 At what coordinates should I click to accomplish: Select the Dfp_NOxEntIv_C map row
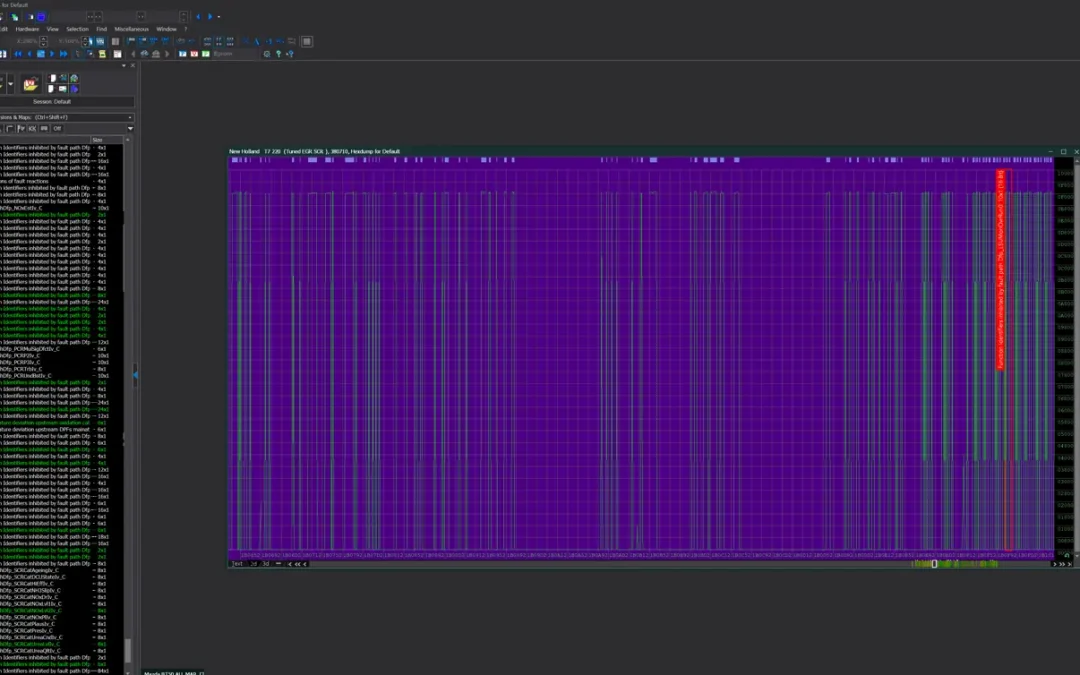[x=52, y=208]
